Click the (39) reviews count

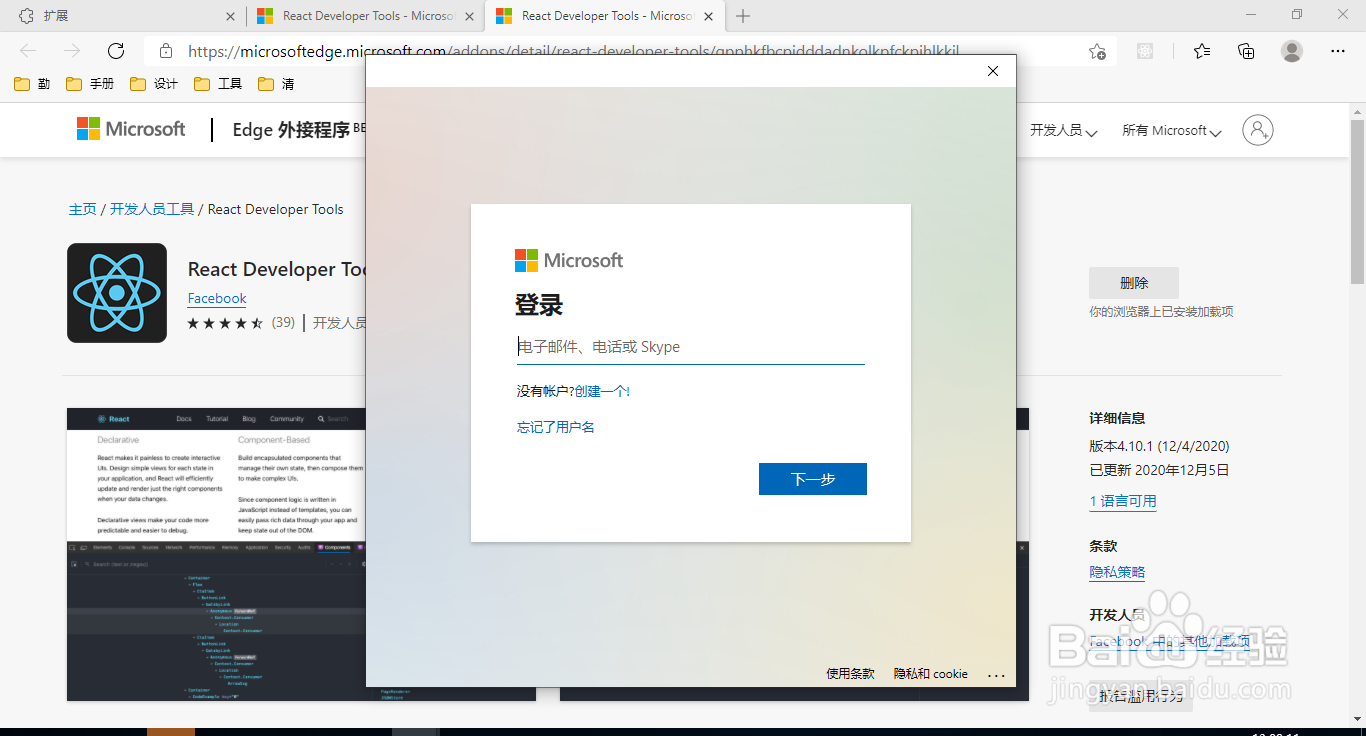tap(283, 323)
